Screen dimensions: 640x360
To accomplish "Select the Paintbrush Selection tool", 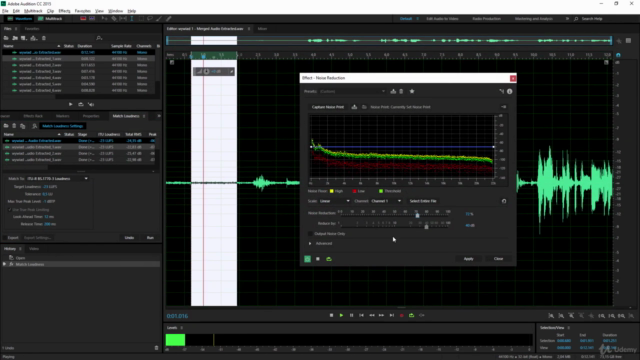I will click(159, 19).
